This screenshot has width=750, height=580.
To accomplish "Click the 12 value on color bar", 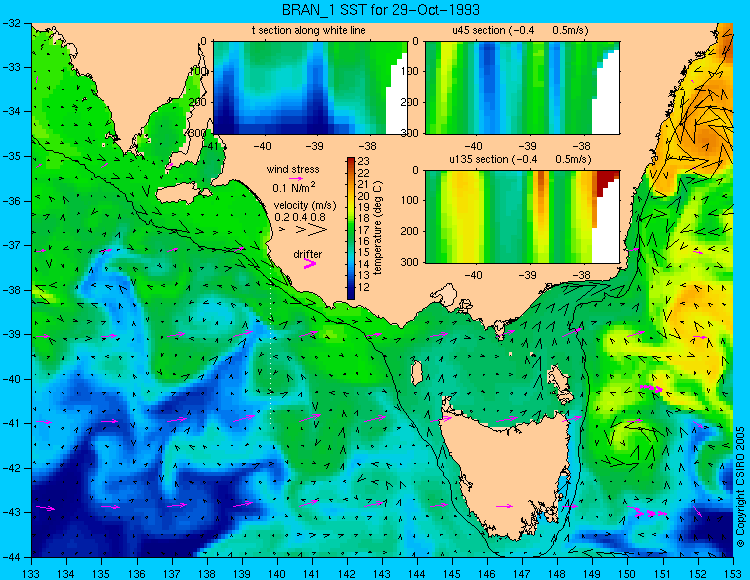I will (x=364, y=287).
